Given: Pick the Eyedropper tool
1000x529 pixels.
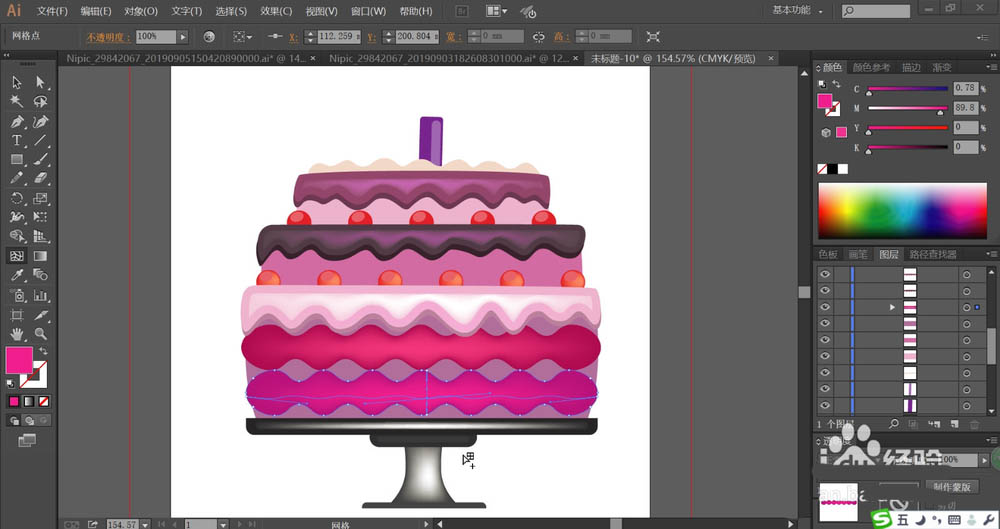Looking at the screenshot, I should 17,276.
